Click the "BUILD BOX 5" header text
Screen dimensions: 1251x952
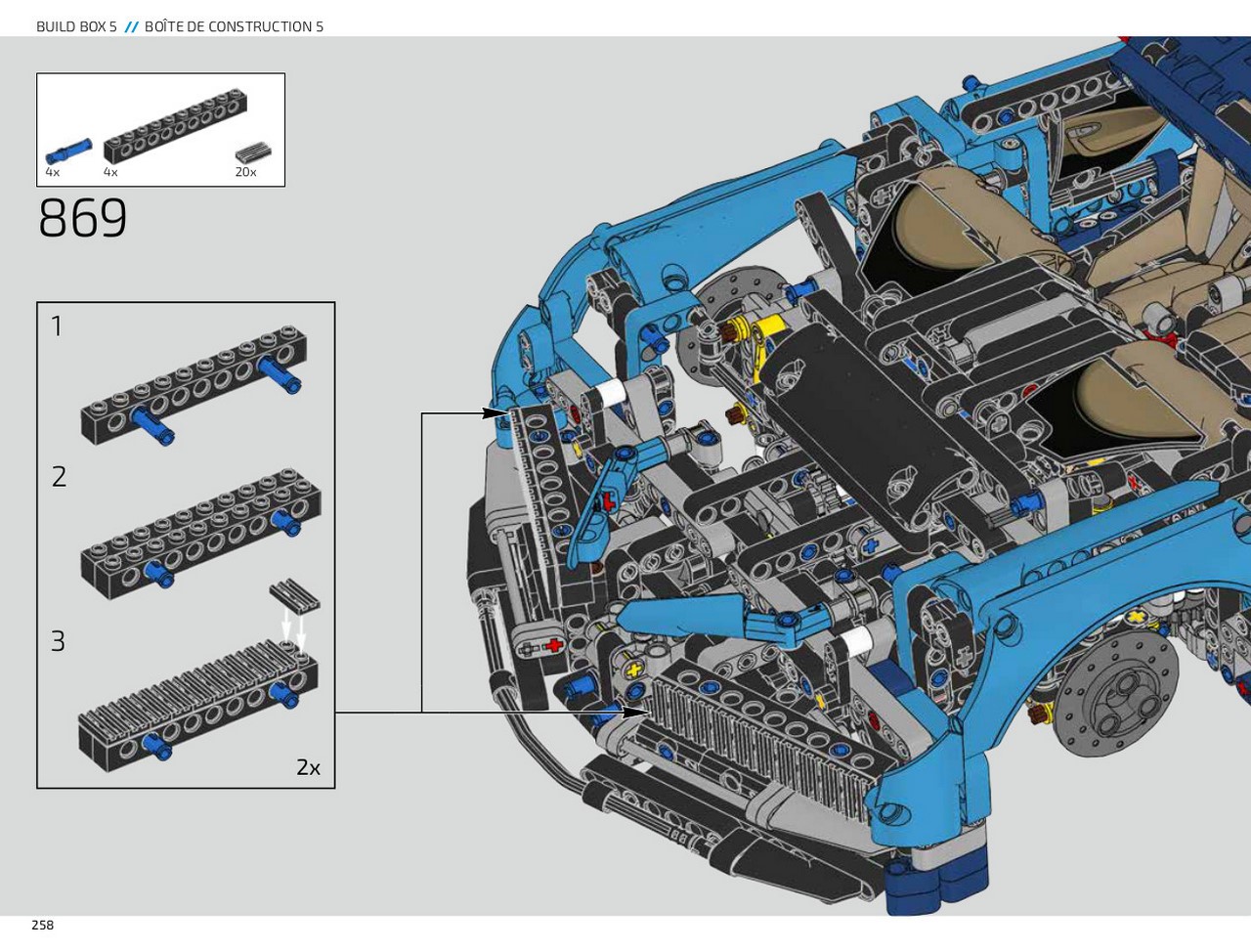tap(76, 26)
